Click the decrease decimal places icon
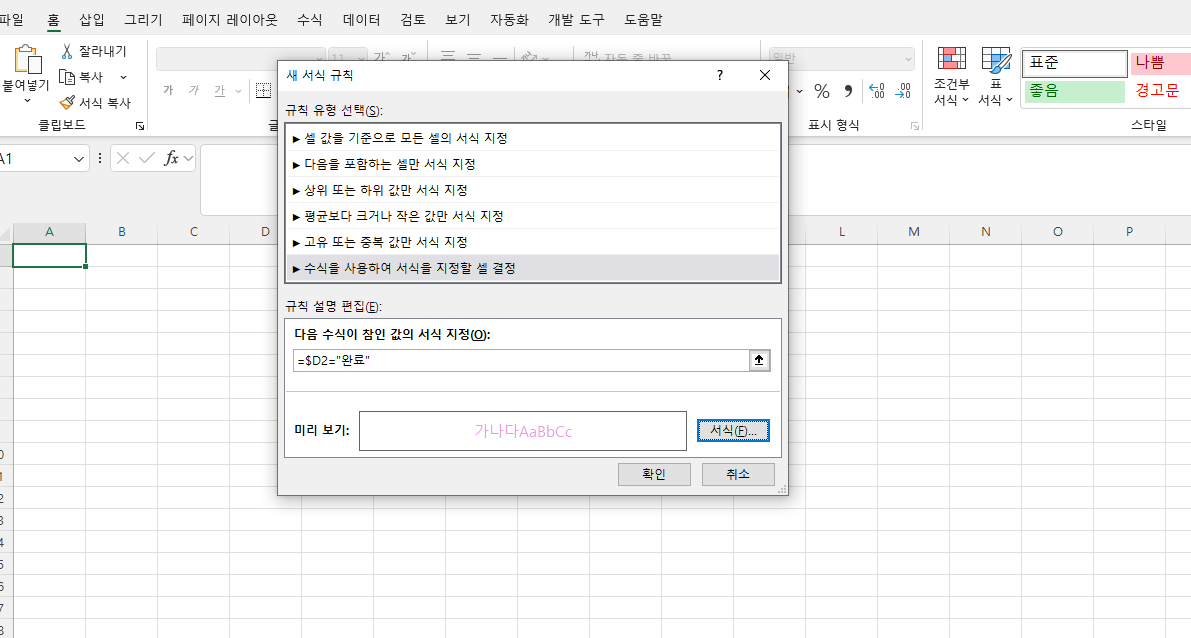The width and height of the screenshot is (1191, 638). 903,90
